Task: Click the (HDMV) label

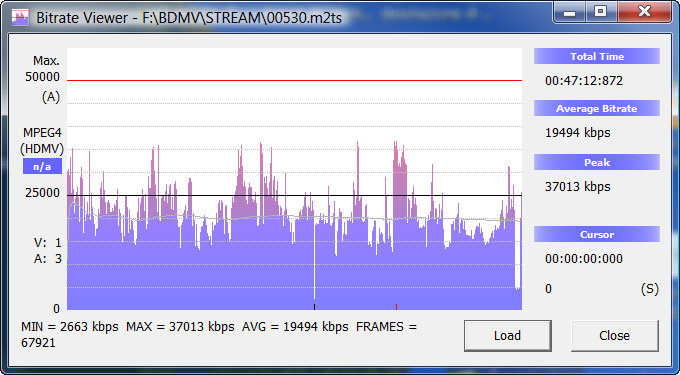Action: click(x=42, y=150)
